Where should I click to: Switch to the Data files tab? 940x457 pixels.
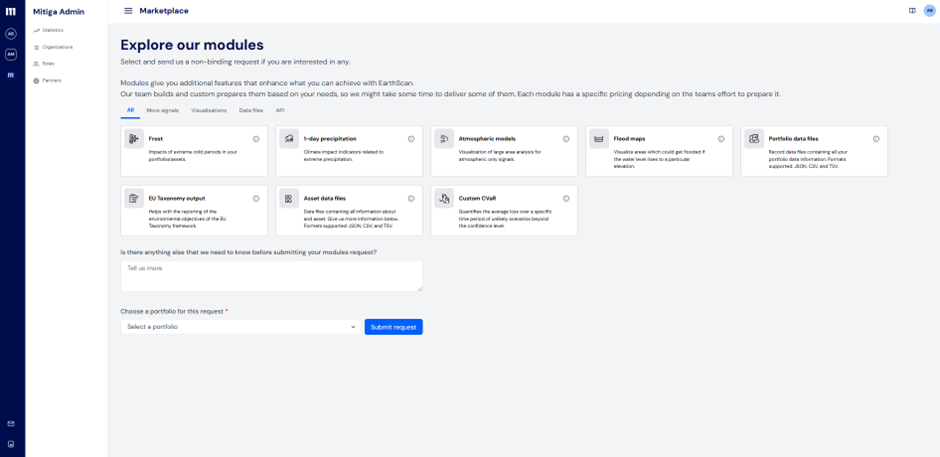(x=251, y=110)
